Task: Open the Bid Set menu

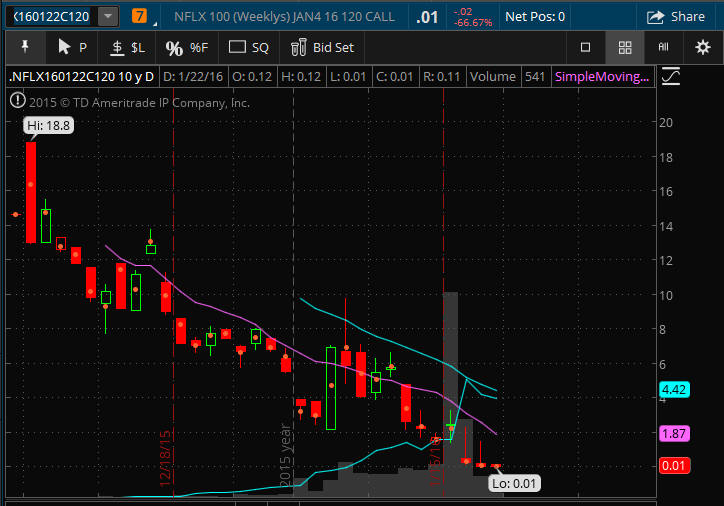Action: point(322,47)
